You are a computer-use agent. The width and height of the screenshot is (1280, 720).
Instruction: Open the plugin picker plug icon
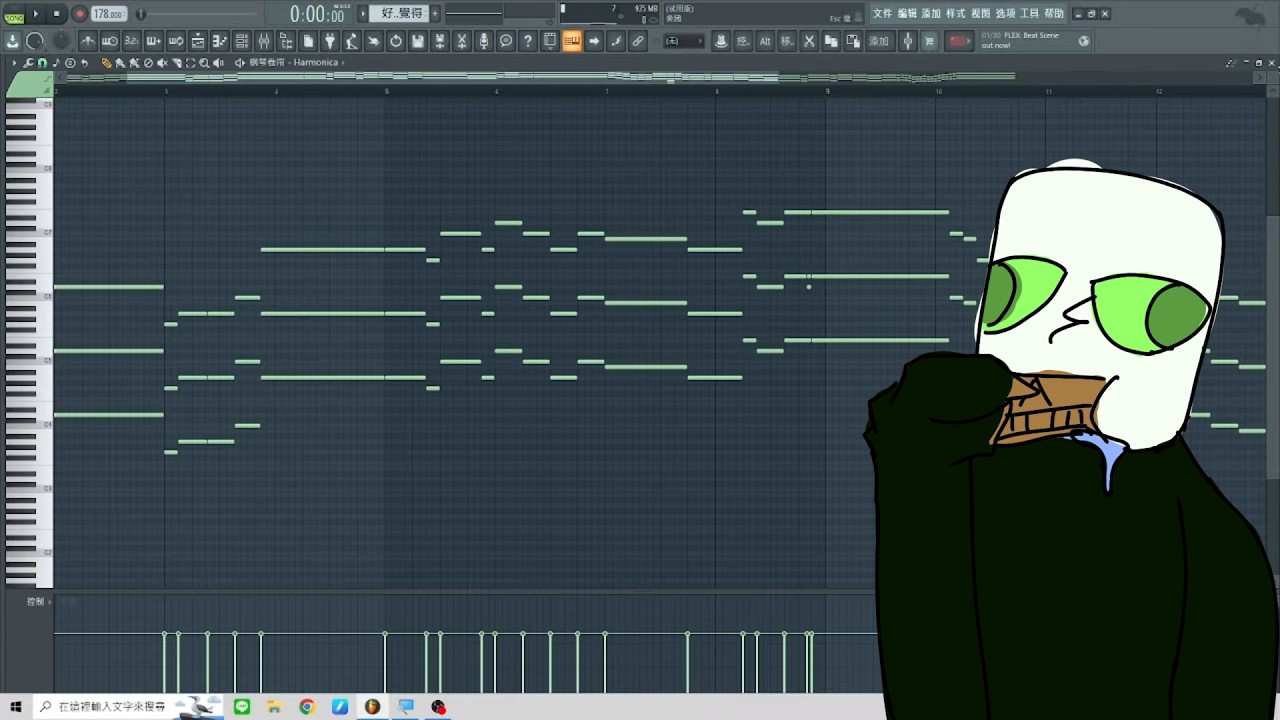pyautogui.click(x=330, y=41)
